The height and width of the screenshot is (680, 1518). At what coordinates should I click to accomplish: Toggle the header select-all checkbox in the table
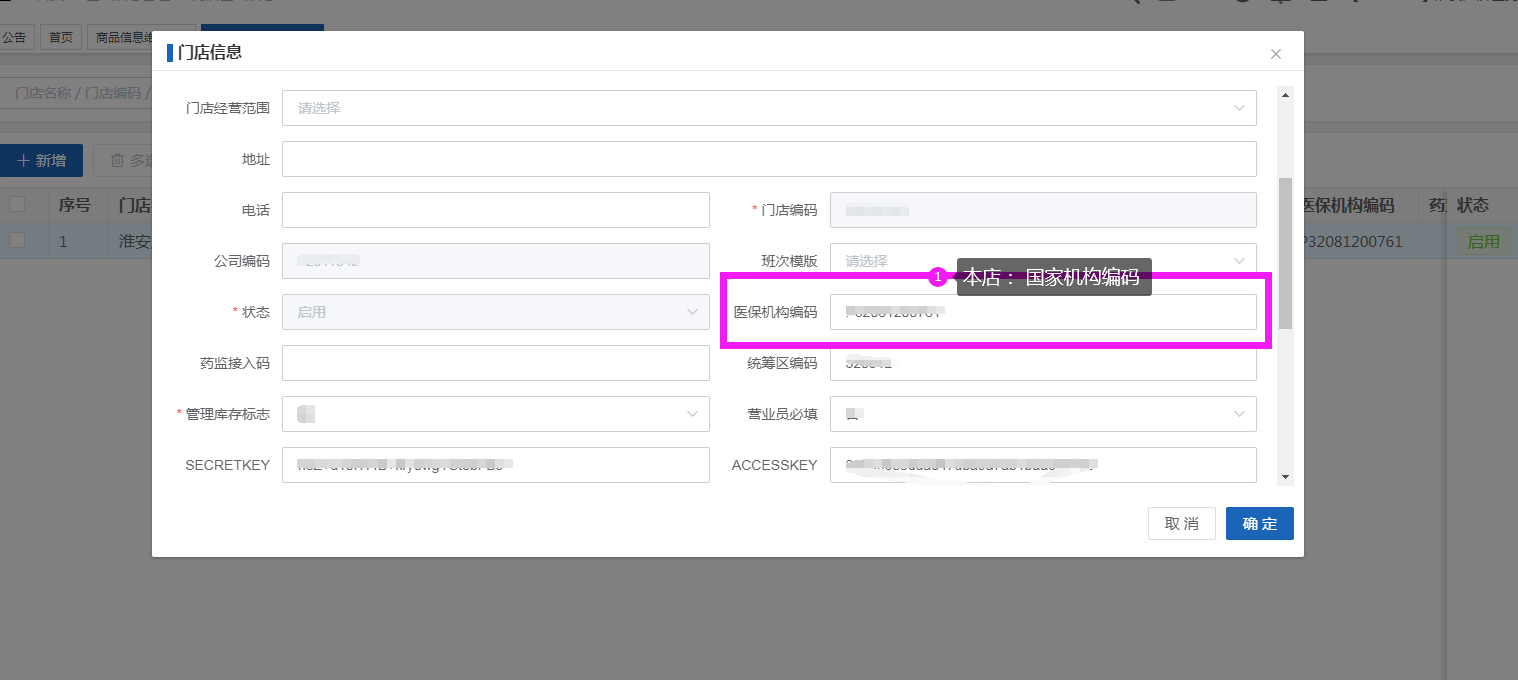click(x=17, y=205)
